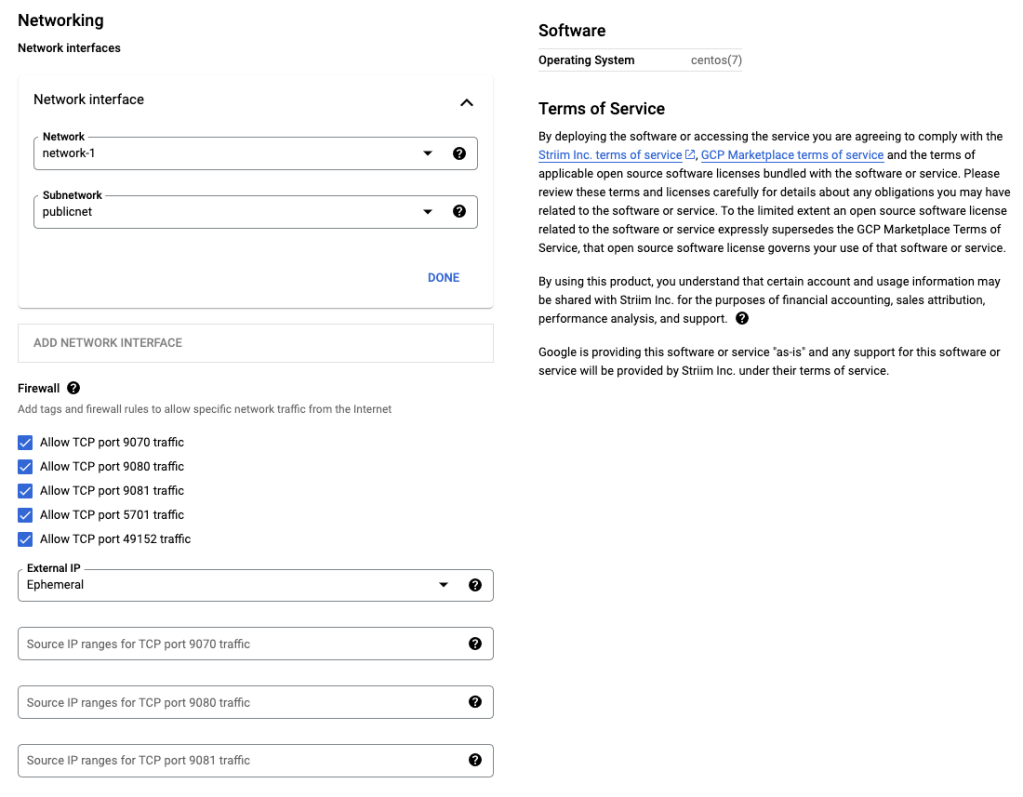
Task: Click help icon for port 9080 source ranges
Action: pyautogui.click(x=475, y=702)
